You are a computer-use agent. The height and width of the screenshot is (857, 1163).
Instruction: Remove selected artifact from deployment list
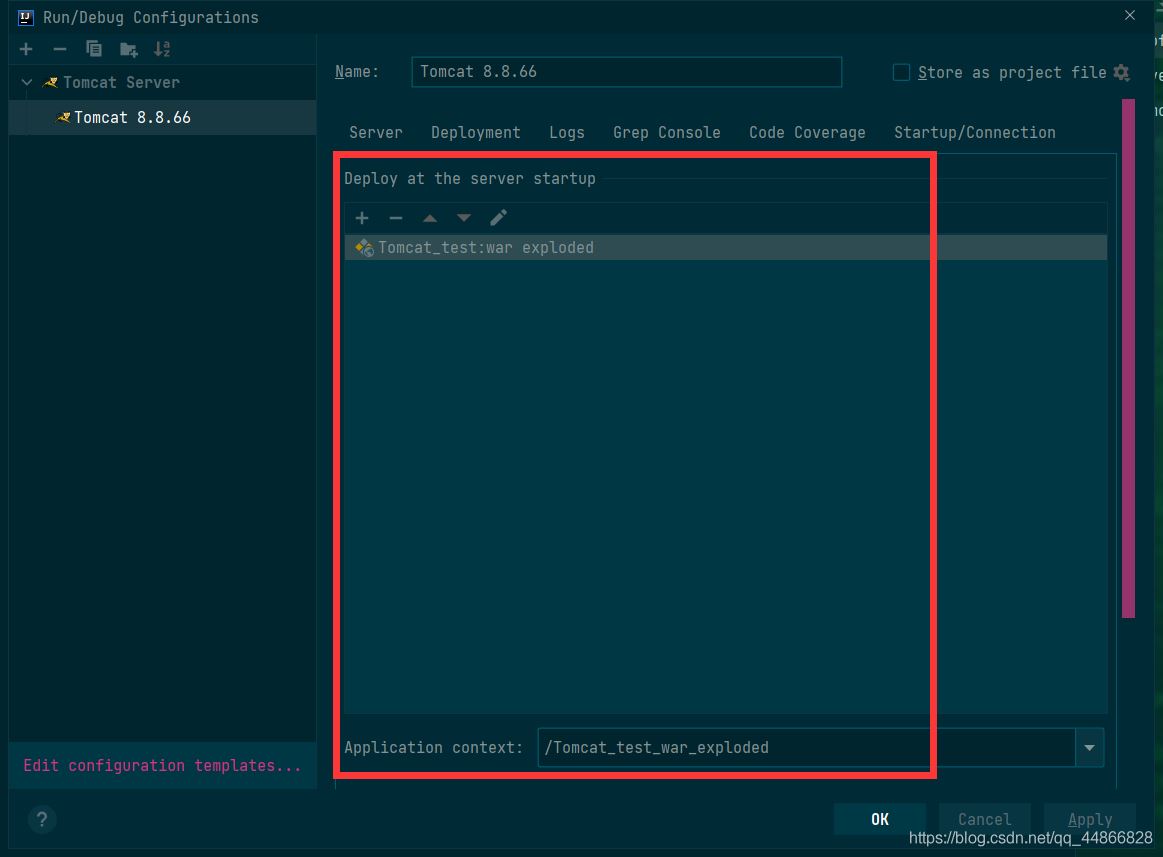[396, 217]
